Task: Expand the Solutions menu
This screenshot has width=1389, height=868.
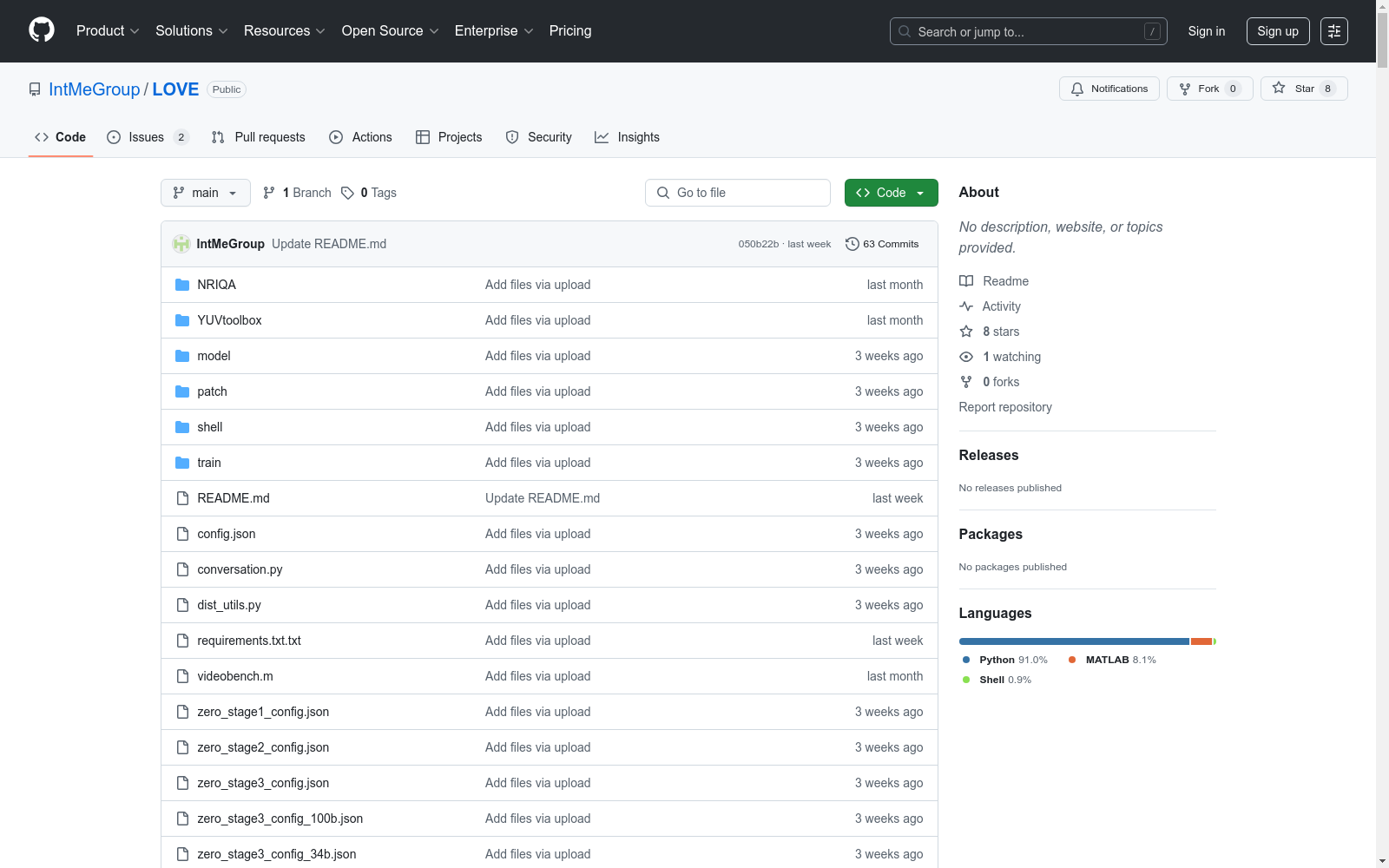Action: [x=192, y=31]
